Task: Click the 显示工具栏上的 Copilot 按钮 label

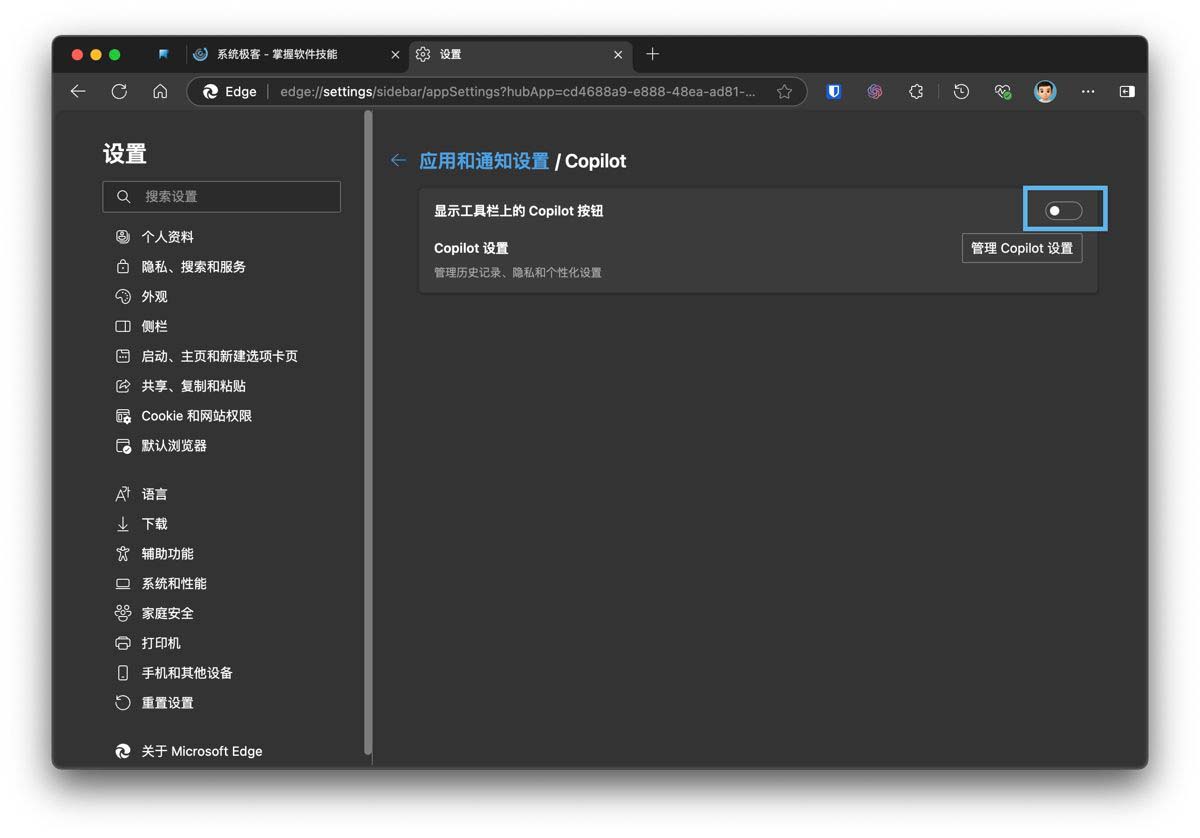Action: coord(518,211)
